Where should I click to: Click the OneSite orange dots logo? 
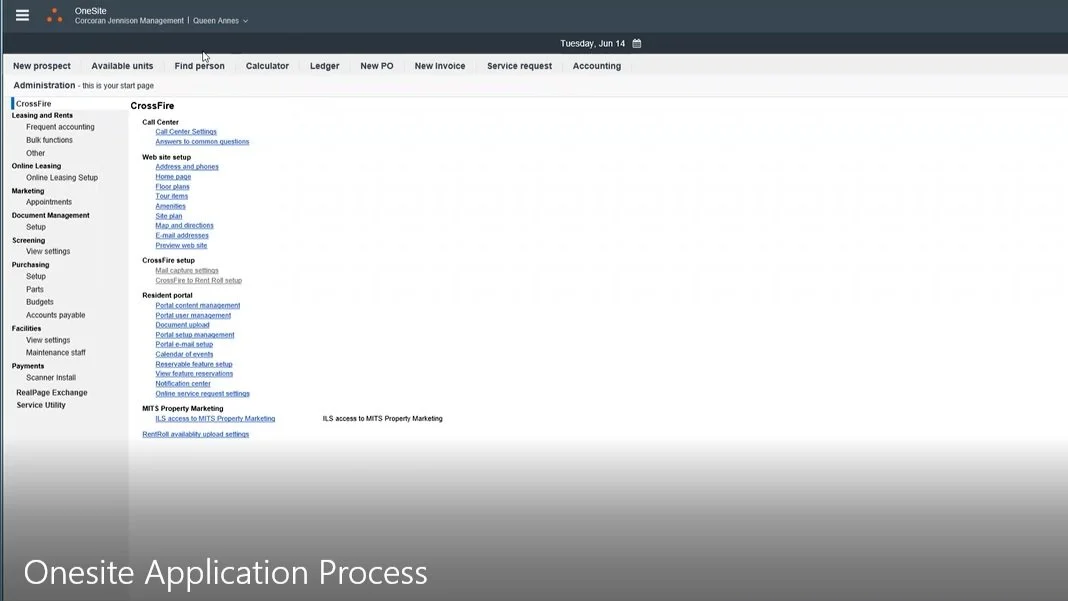click(x=54, y=15)
